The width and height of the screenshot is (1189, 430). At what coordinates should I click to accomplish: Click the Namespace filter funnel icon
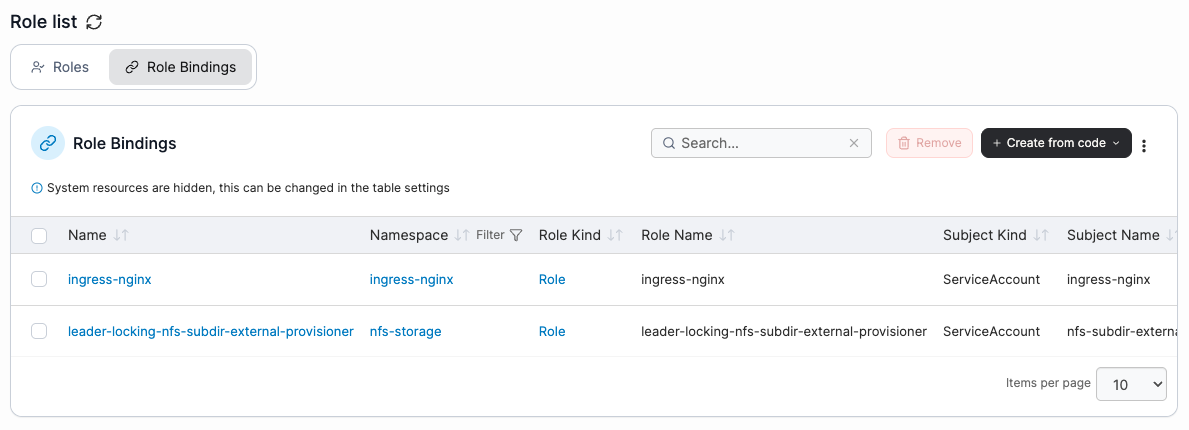[516, 235]
